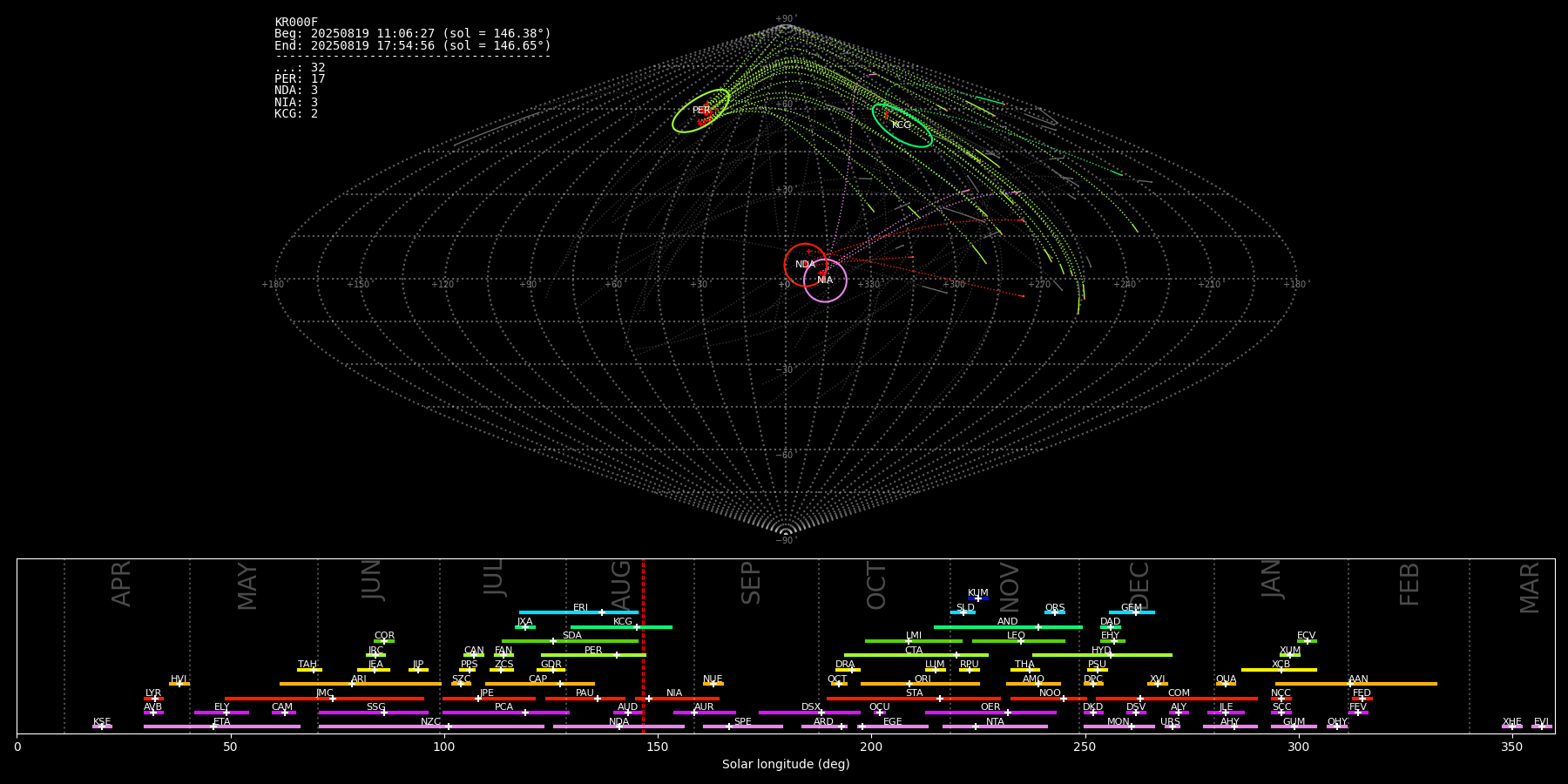Click the SPE shower bar in timeline
The width and height of the screenshot is (1568, 784).
pyautogui.click(x=742, y=727)
